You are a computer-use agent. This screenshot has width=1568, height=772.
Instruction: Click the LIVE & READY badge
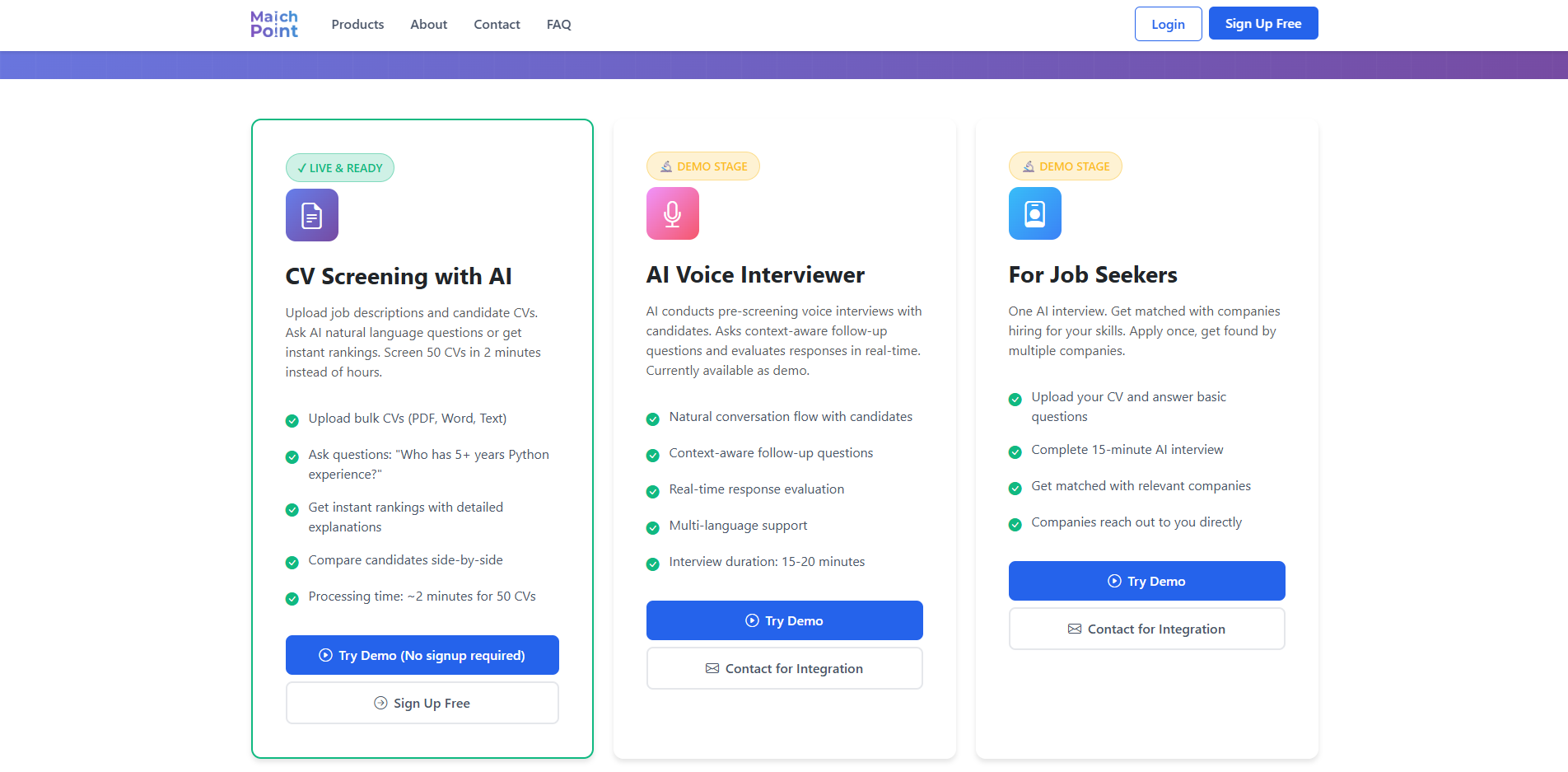339,167
